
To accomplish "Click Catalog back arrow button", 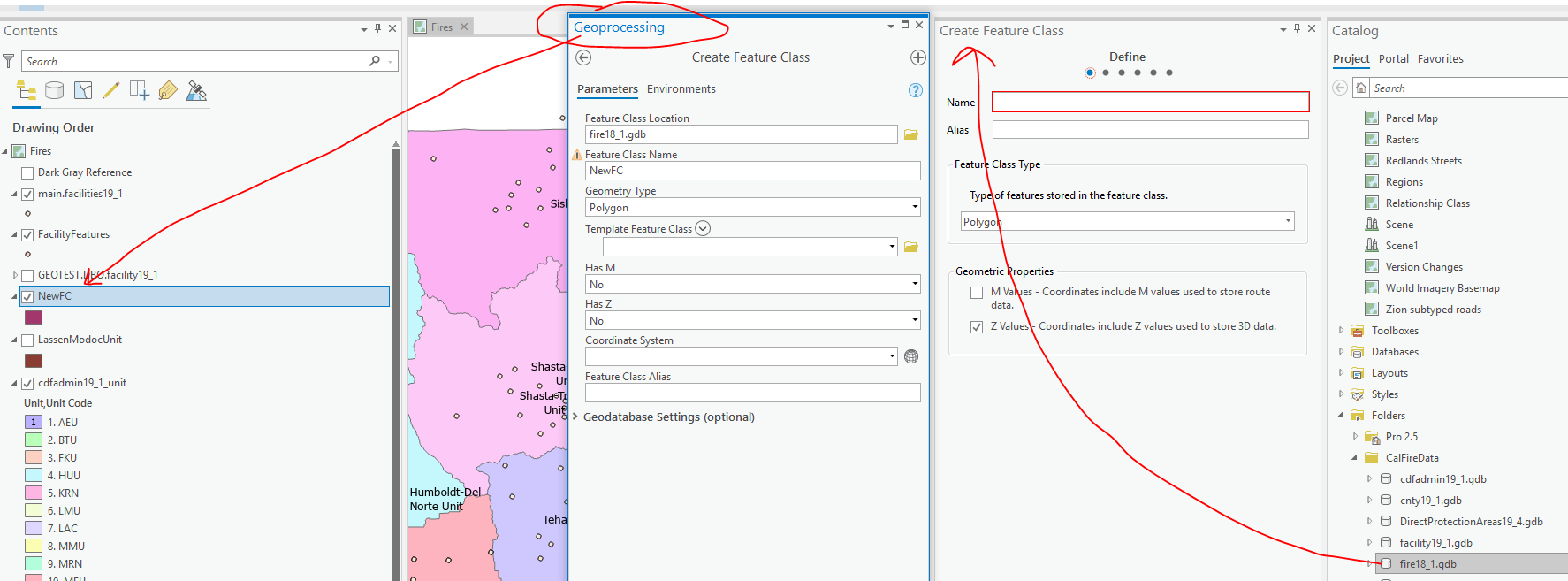I will [1340, 88].
